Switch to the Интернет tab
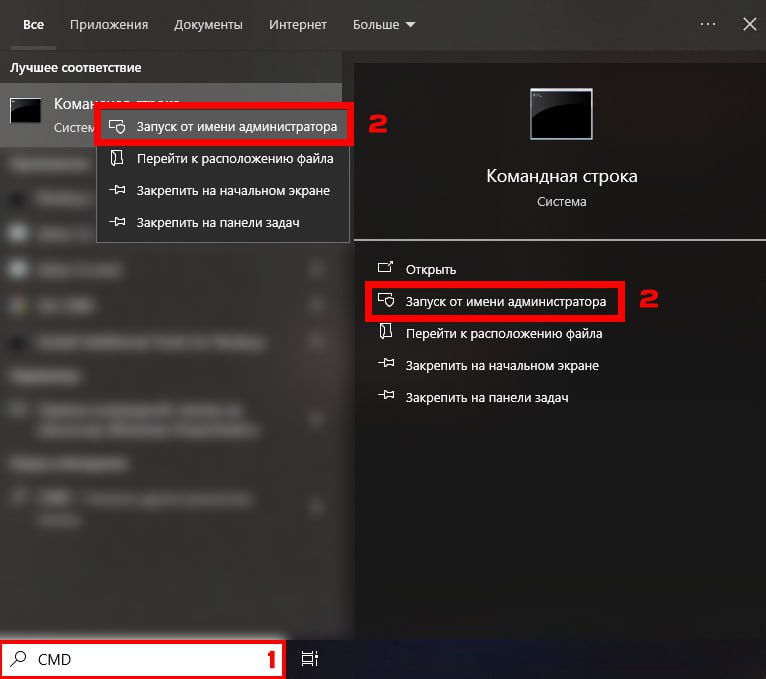The width and height of the screenshot is (766, 679). [x=298, y=24]
